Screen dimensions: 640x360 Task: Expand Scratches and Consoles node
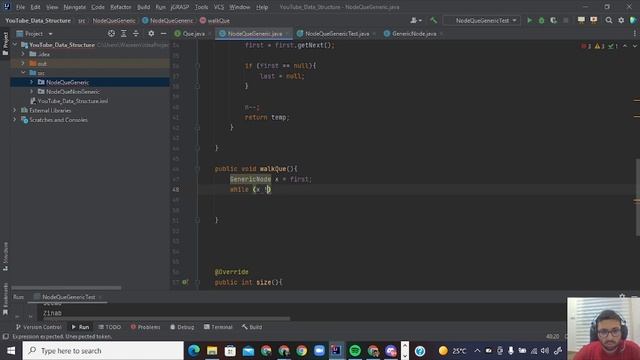point(15,120)
